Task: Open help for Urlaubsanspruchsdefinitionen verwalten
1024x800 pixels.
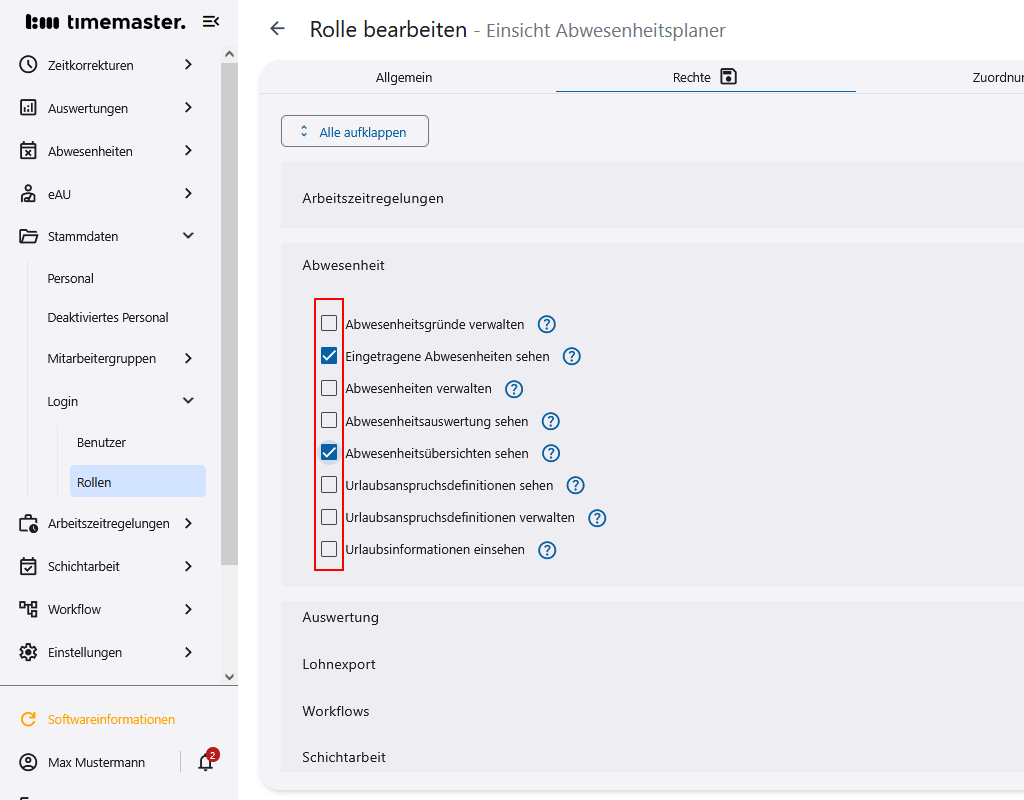Action: pos(597,518)
